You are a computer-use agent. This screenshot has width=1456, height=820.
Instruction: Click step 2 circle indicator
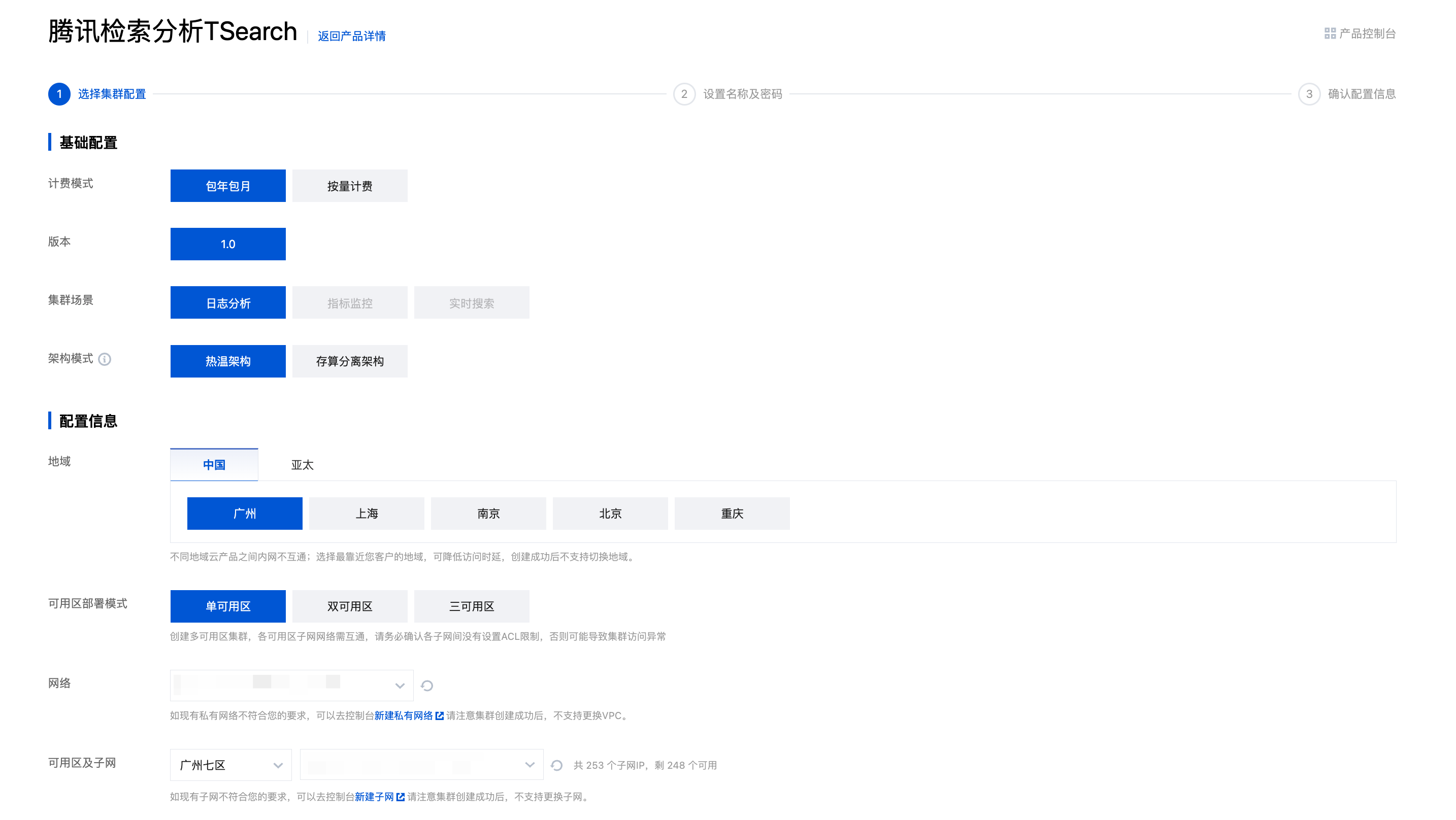[x=684, y=94]
